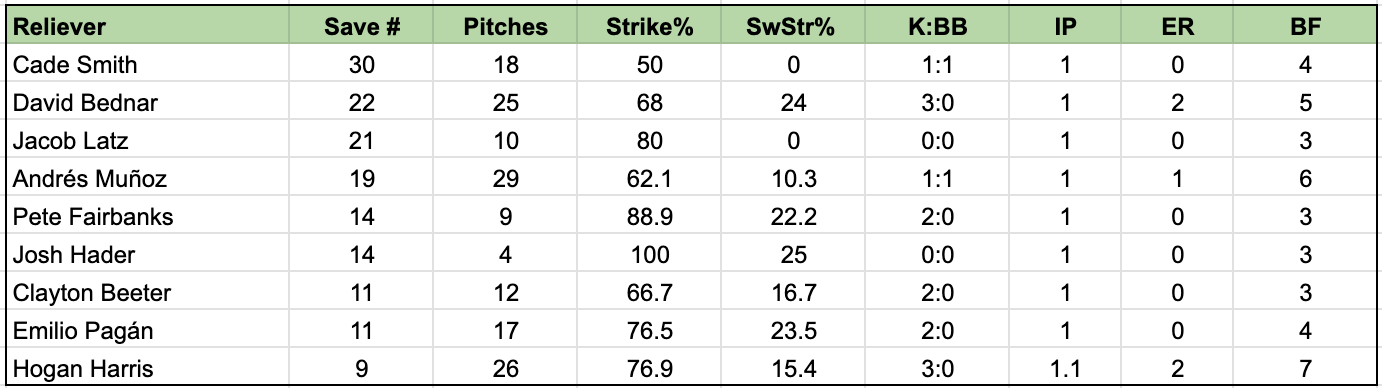The image size is (1382, 388).
Task: Click the ER header cell
Action: pyautogui.click(x=1178, y=27)
